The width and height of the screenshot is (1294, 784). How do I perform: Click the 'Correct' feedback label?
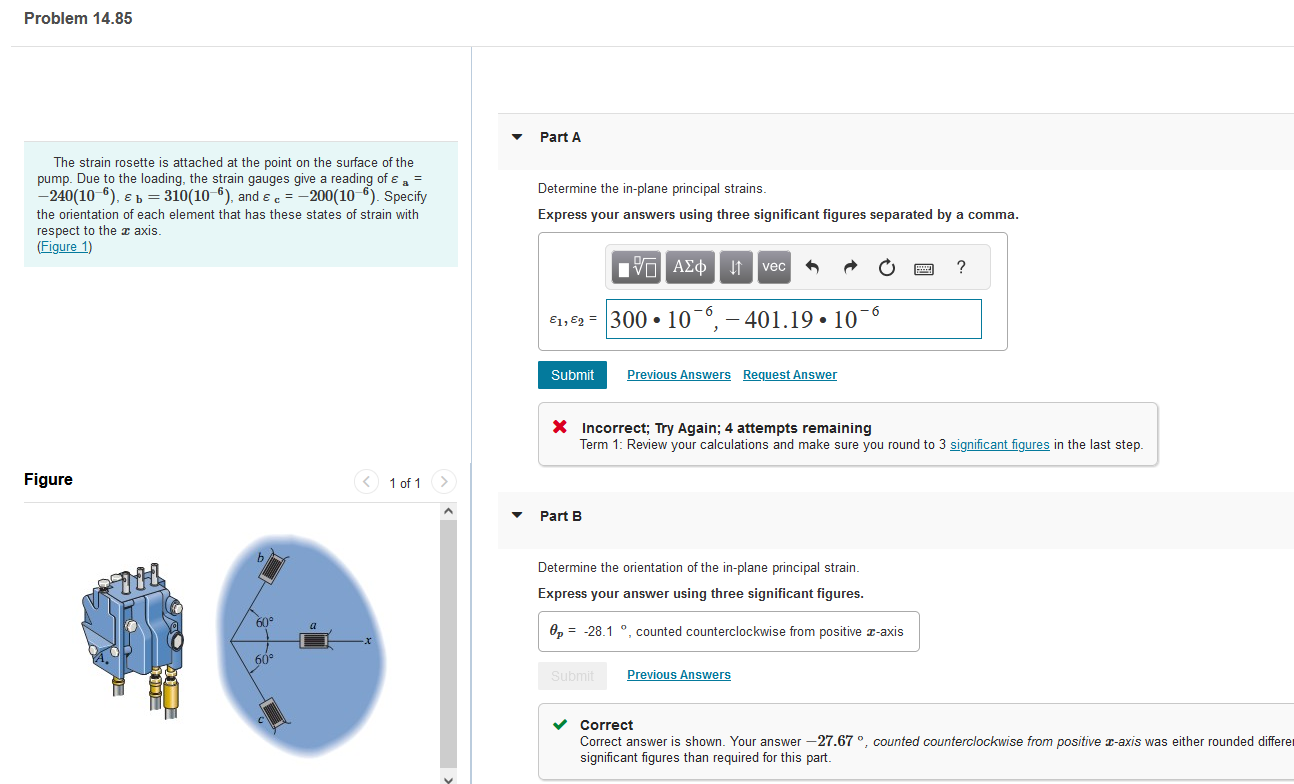tap(607, 725)
